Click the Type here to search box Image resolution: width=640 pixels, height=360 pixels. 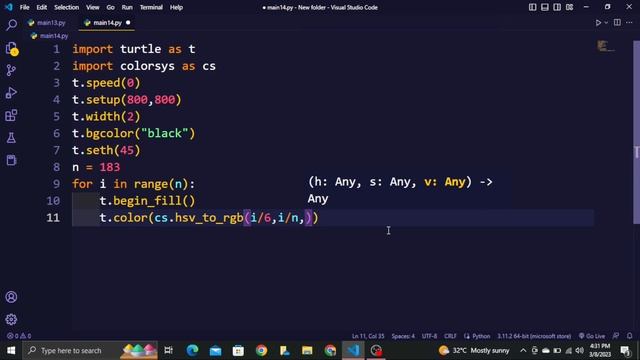pyautogui.click(x=90, y=350)
